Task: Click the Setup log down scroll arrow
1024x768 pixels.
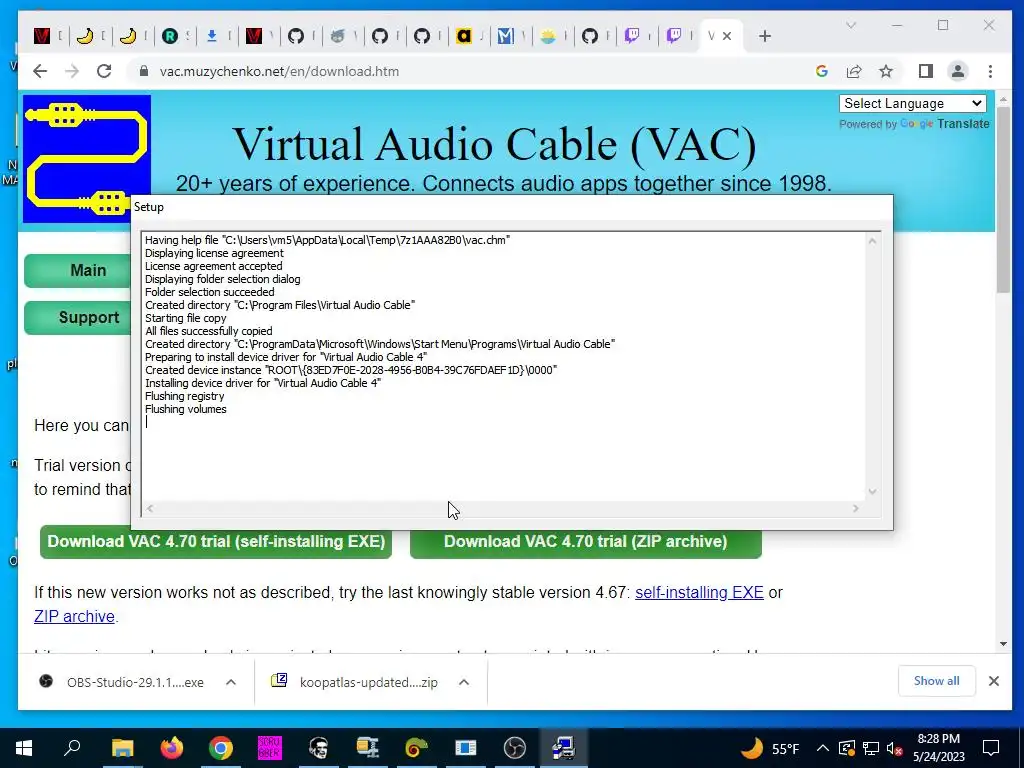Action: (x=872, y=492)
